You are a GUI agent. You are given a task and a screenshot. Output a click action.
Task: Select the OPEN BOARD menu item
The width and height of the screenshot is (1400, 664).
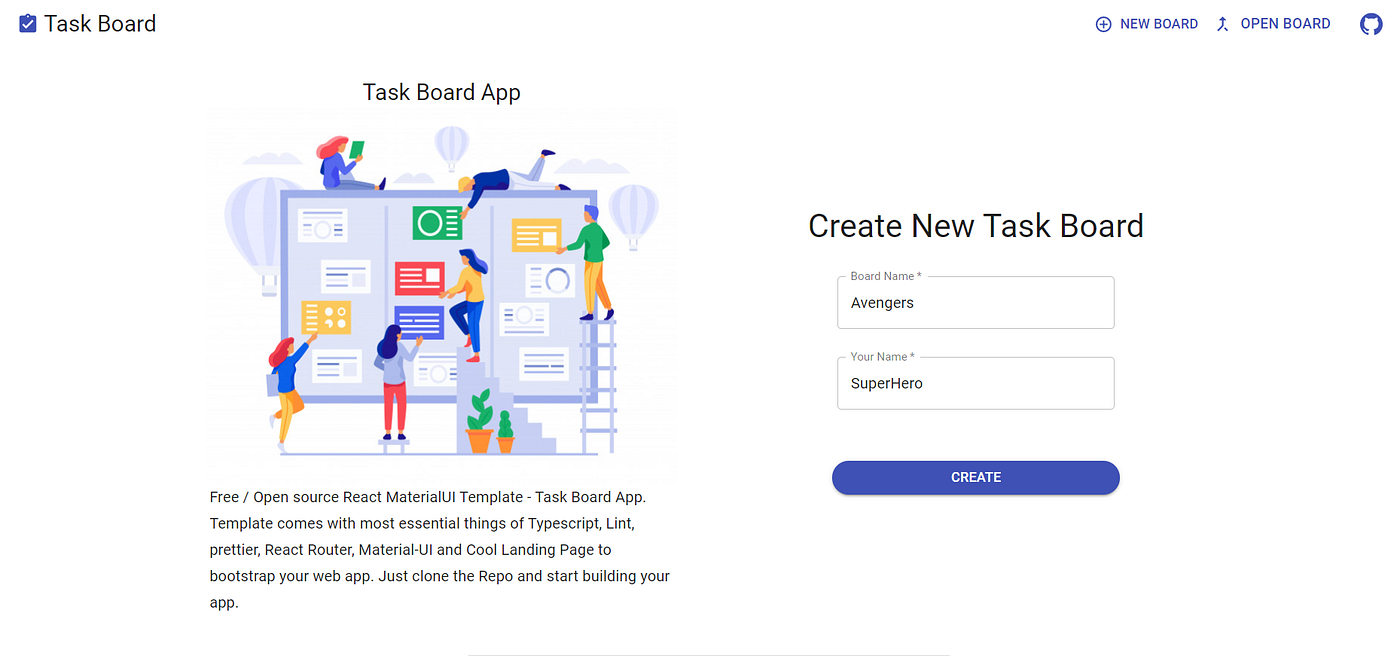pos(1273,24)
